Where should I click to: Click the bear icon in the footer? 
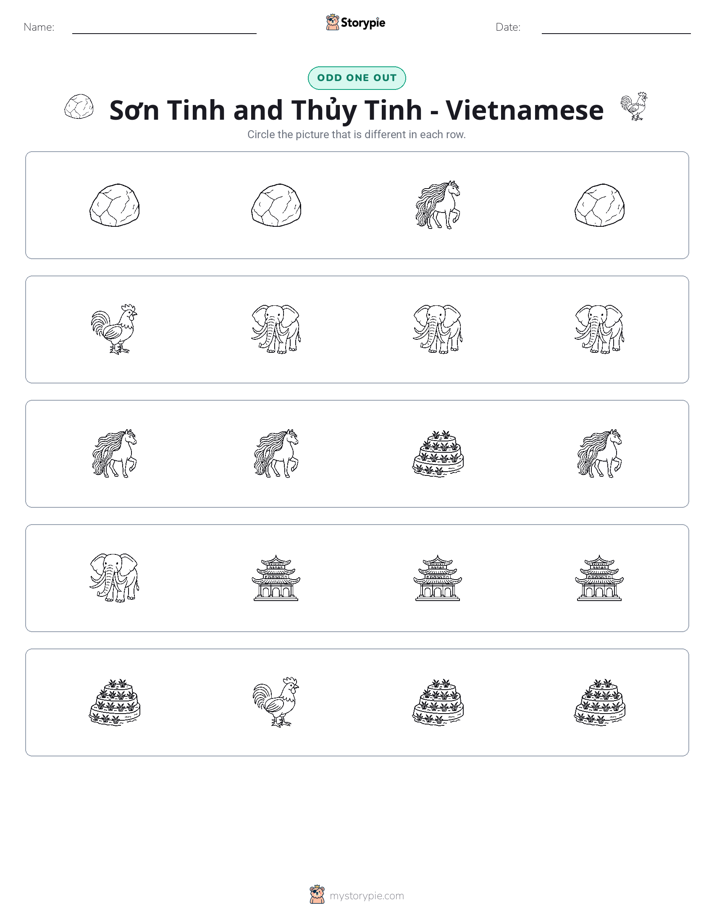coord(317,895)
